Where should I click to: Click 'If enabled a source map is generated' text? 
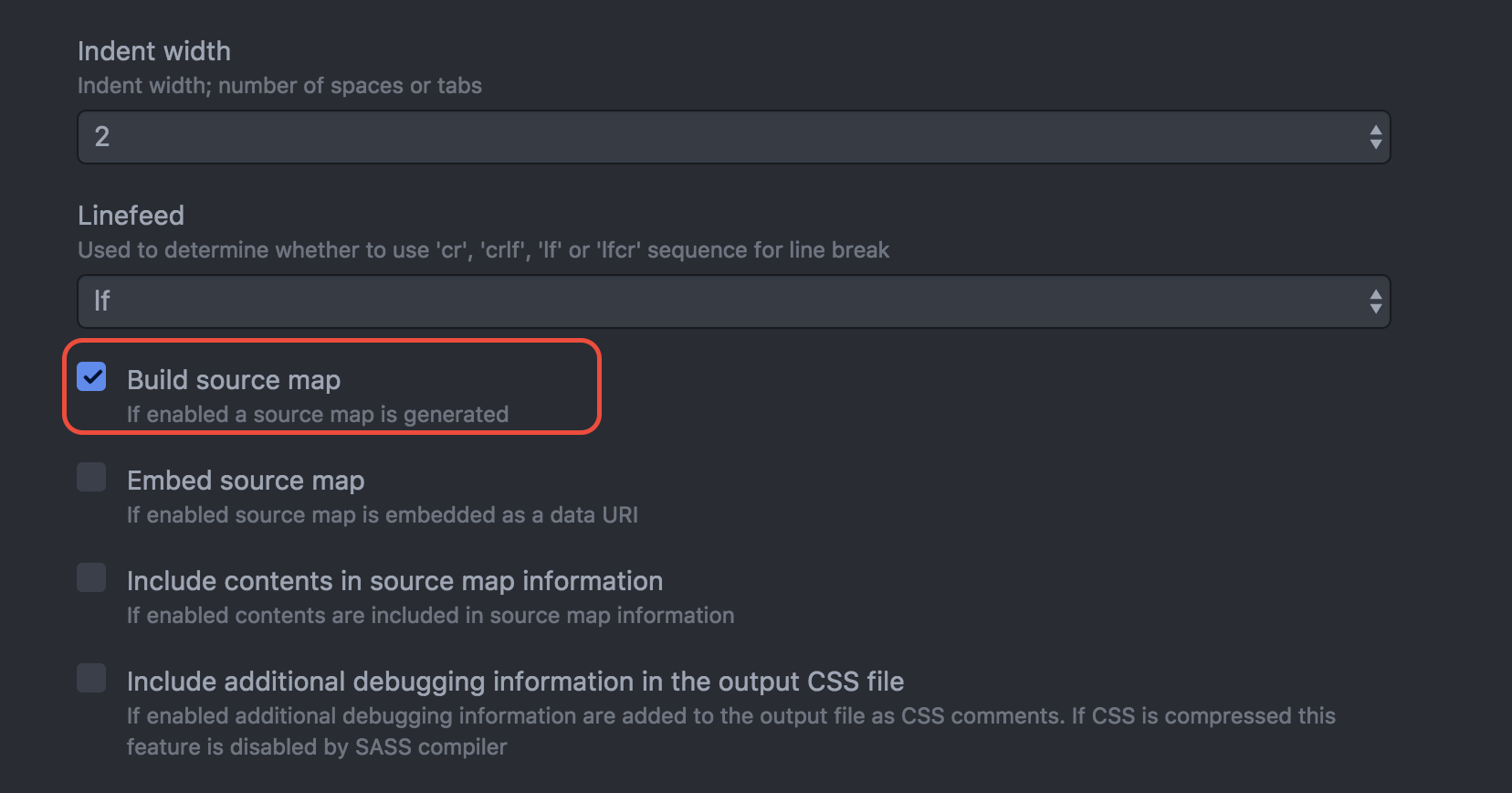pos(318,415)
